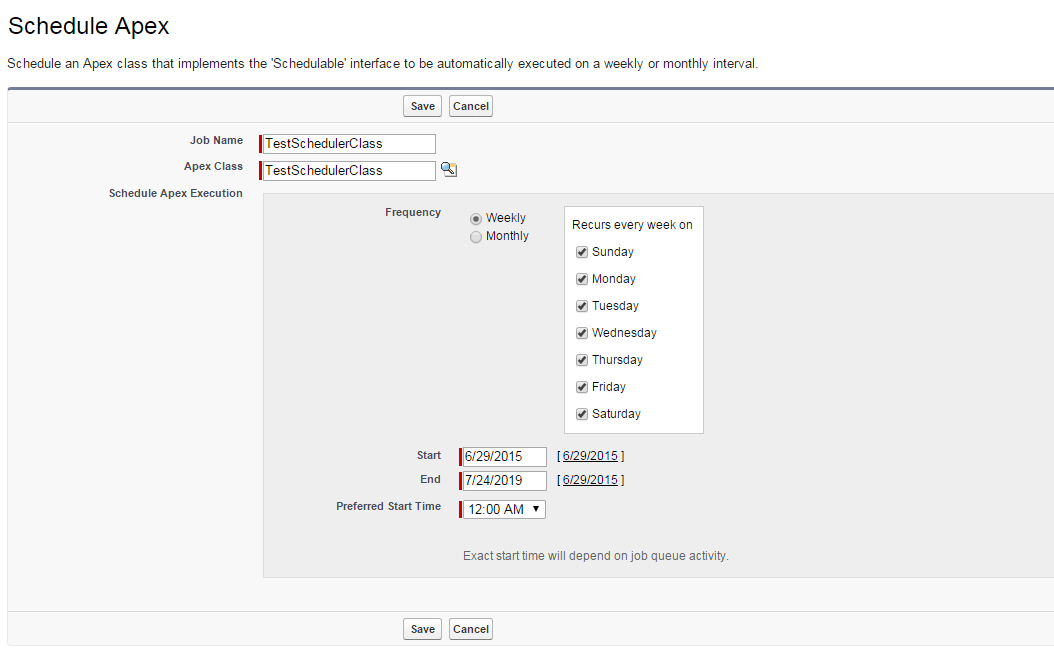Click the Job Name text field

(347, 143)
